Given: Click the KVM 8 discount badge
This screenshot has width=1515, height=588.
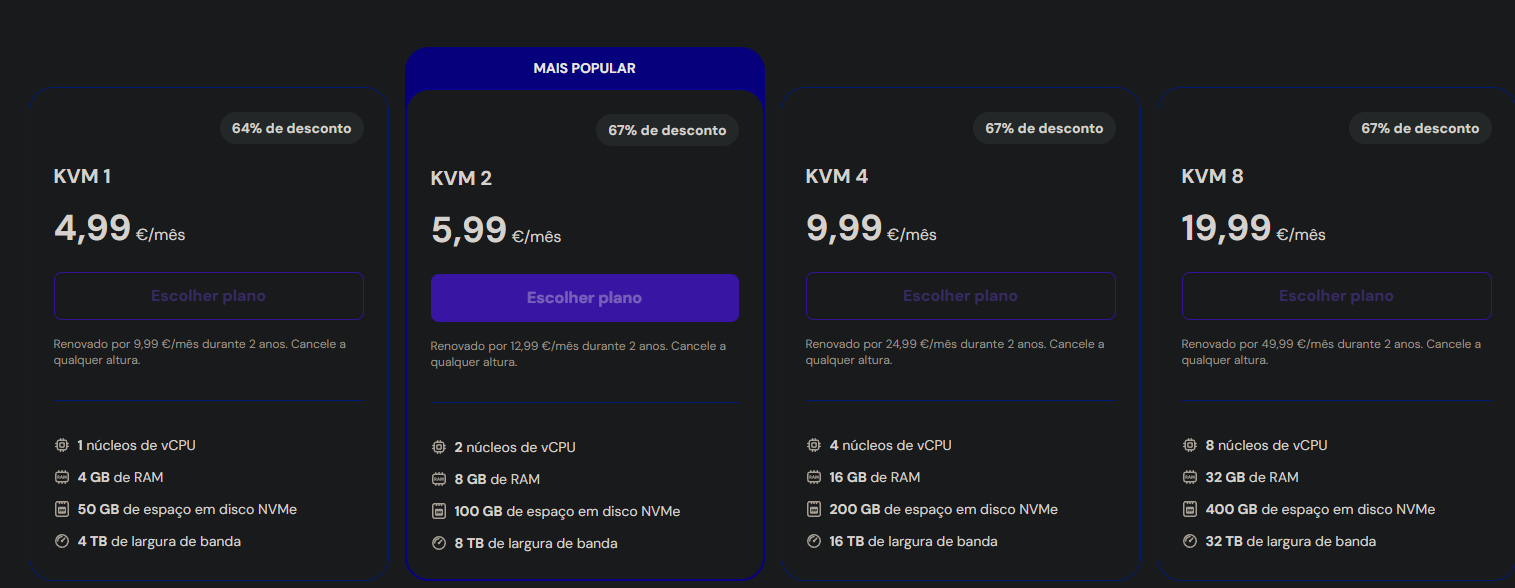Looking at the screenshot, I should pos(1419,128).
